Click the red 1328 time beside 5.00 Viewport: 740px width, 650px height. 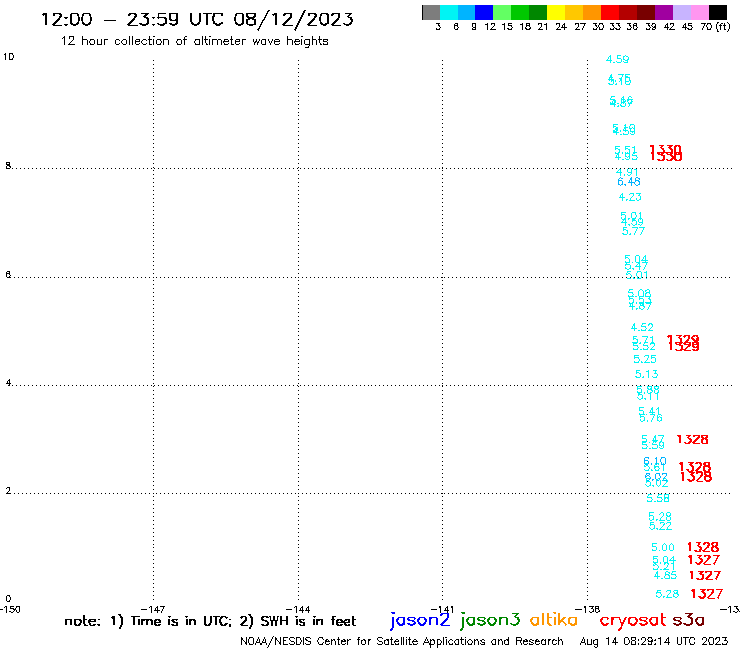(x=703, y=547)
